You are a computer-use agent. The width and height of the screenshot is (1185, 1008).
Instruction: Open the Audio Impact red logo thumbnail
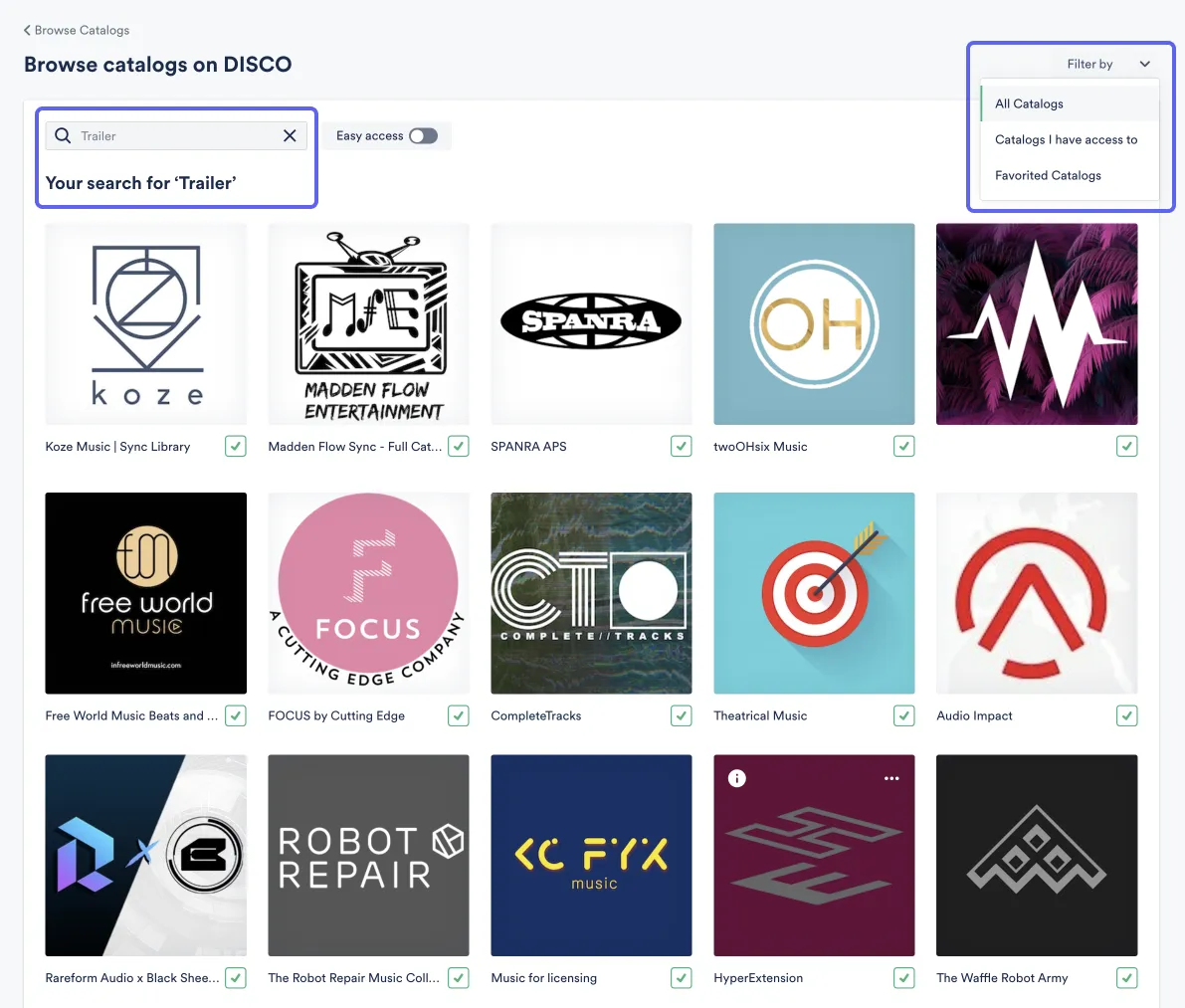point(1037,593)
